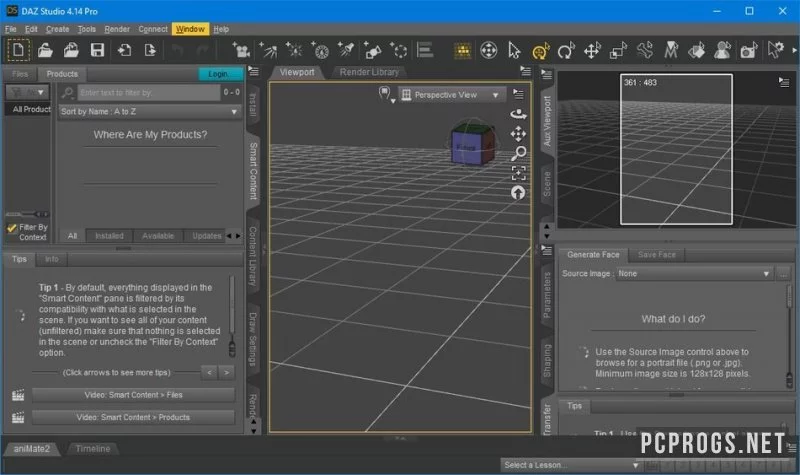
Task: Select the Surface Selection tool
Action: (696, 51)
